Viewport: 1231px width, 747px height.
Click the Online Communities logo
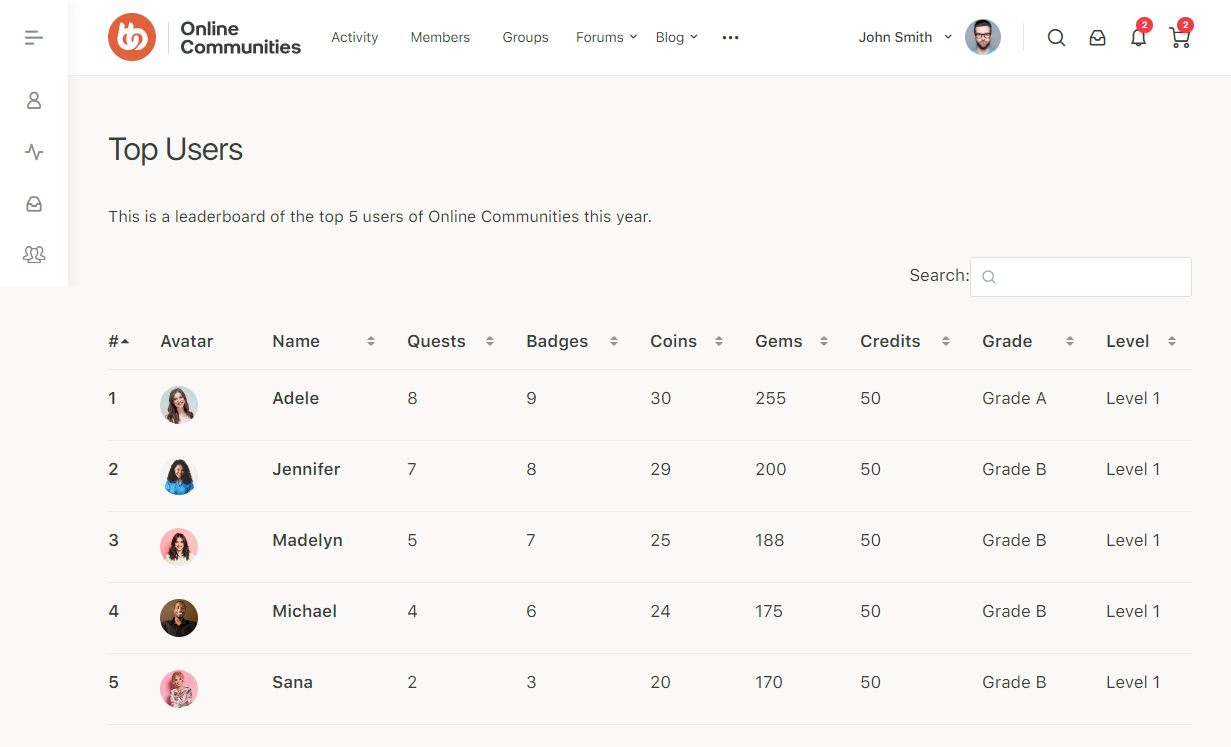click(204, 37)
